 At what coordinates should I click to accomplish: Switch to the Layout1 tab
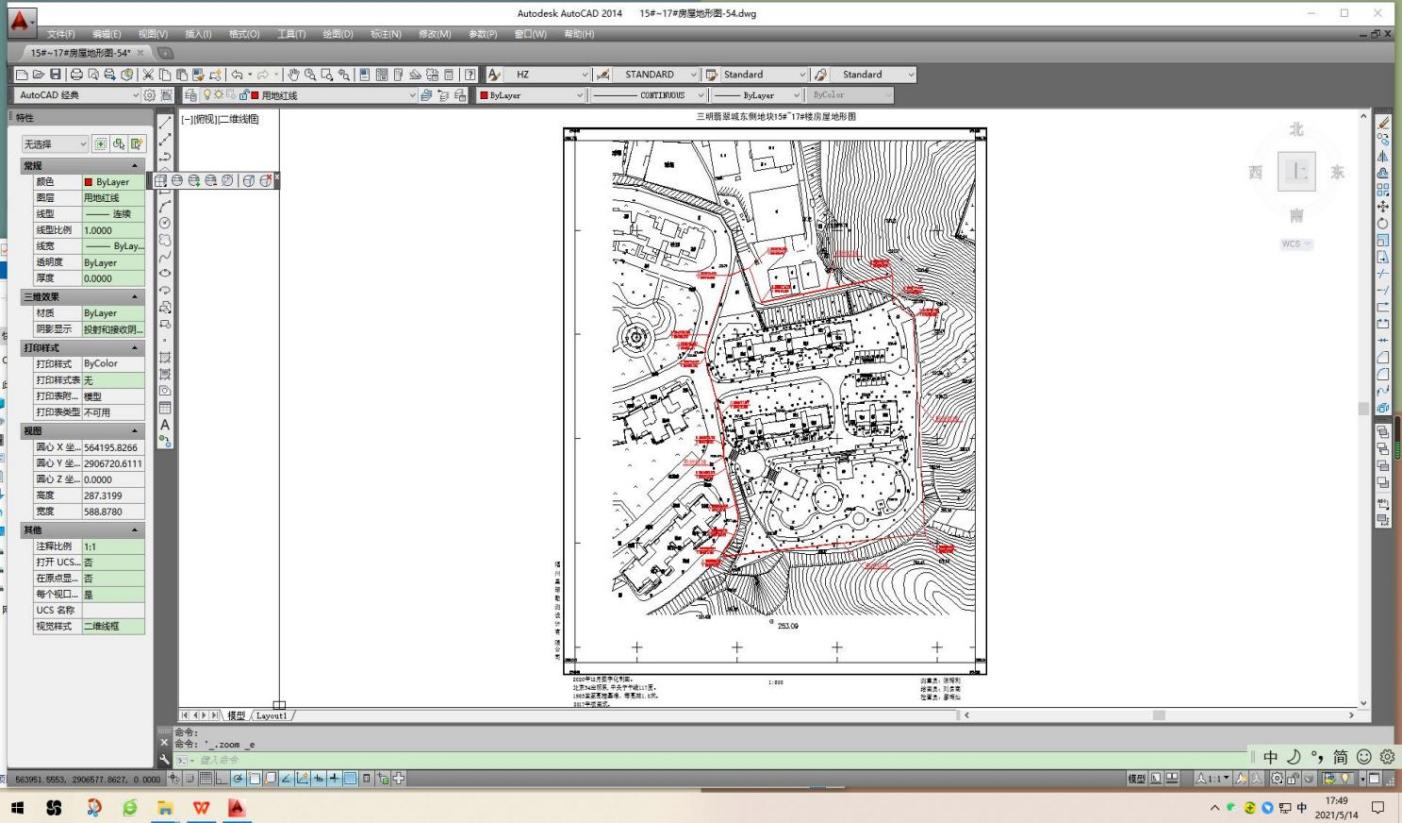pos(272,716)
